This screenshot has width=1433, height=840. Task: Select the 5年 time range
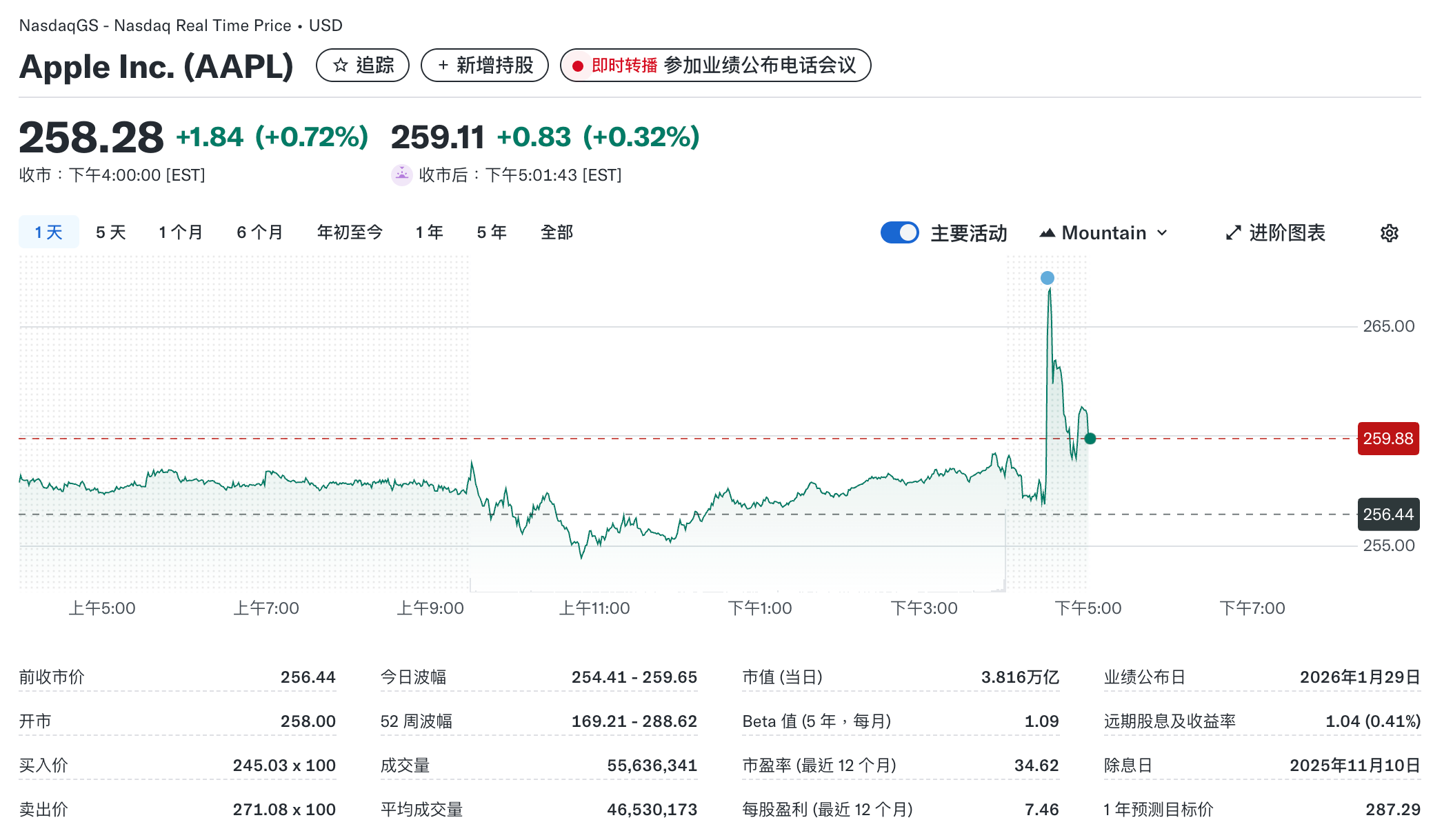click(491, 232)
